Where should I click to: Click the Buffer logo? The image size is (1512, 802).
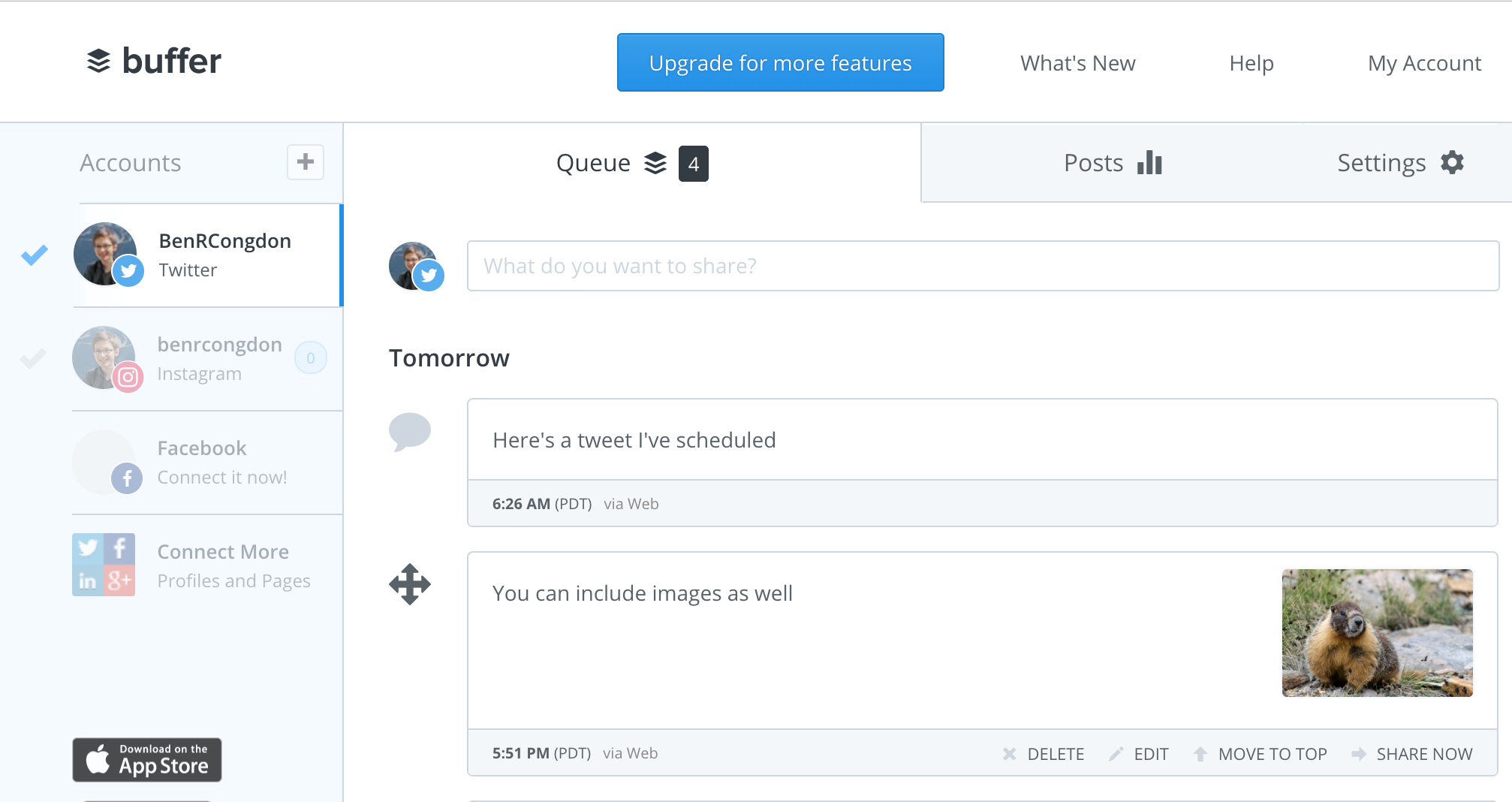click(x=154, y=62)
